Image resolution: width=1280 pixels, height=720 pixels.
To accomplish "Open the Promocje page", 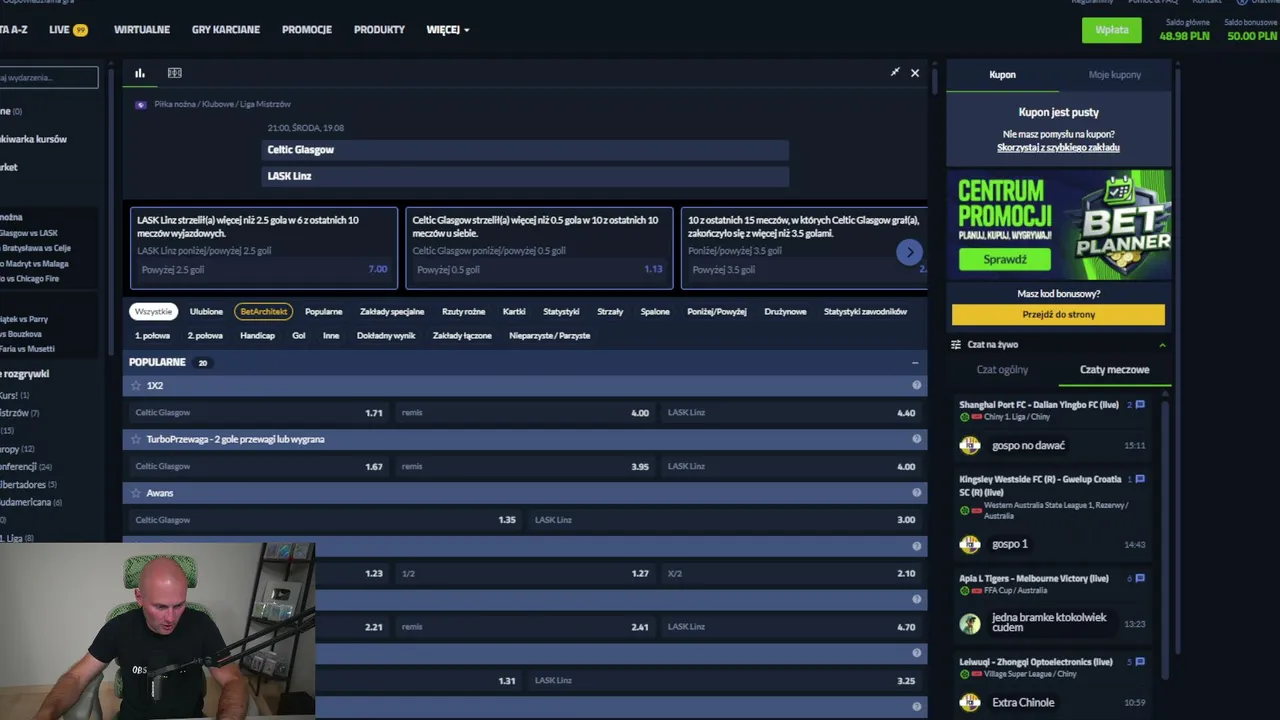I will click(307, 30).
